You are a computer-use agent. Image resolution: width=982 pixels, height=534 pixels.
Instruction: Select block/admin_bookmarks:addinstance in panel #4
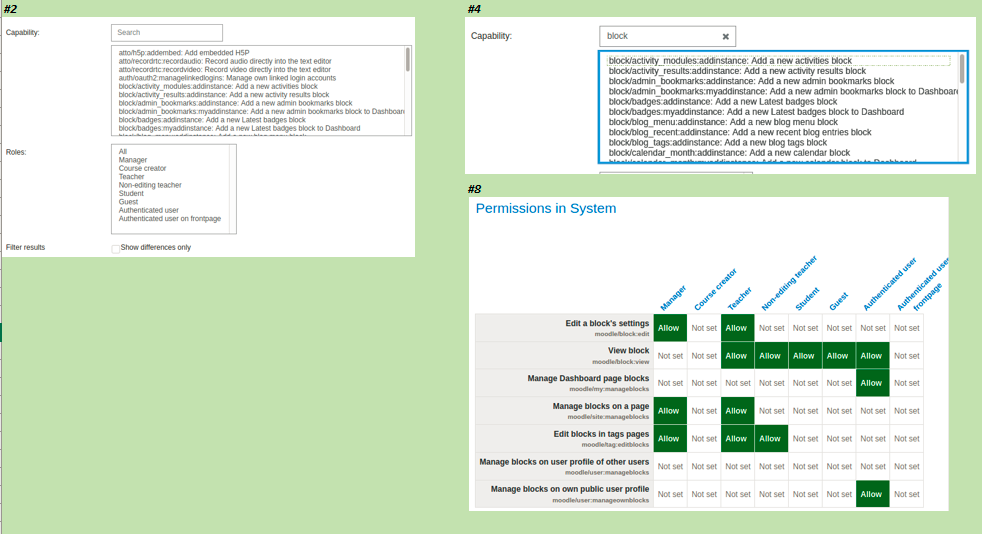(752, 81)
